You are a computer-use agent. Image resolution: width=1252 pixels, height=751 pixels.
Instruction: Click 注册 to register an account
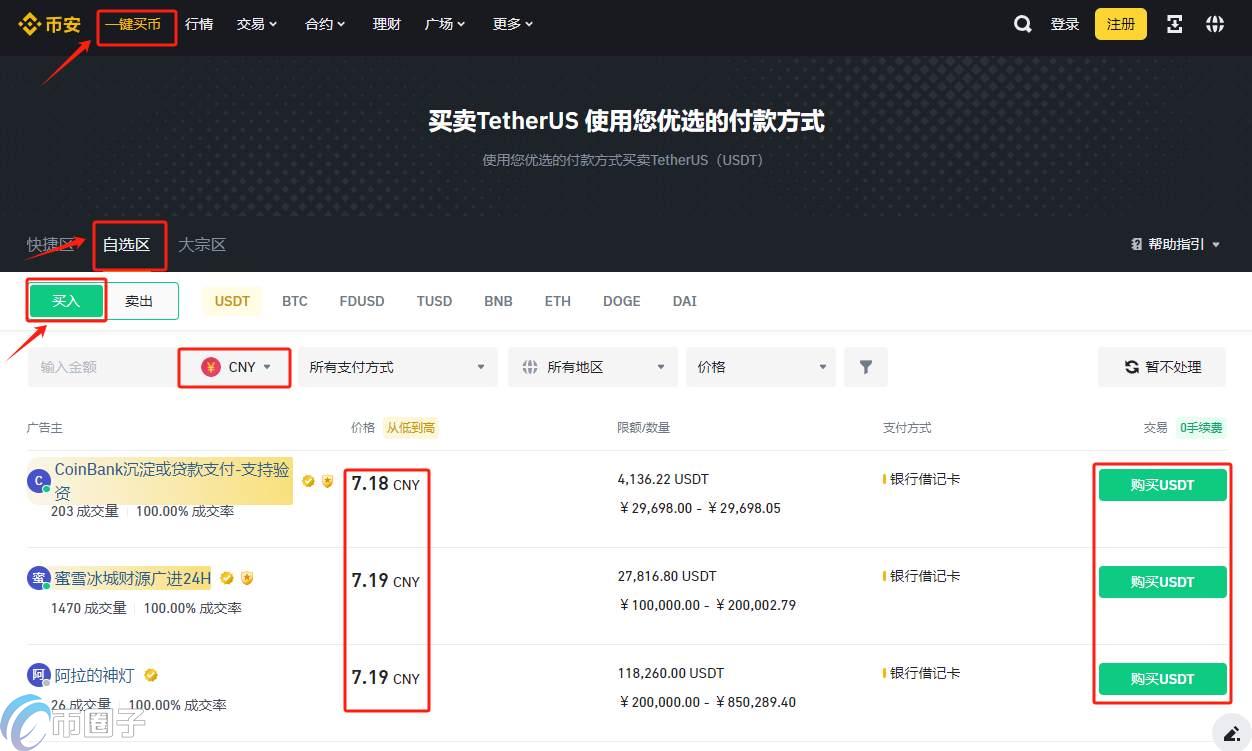[x=1120, y=23]
